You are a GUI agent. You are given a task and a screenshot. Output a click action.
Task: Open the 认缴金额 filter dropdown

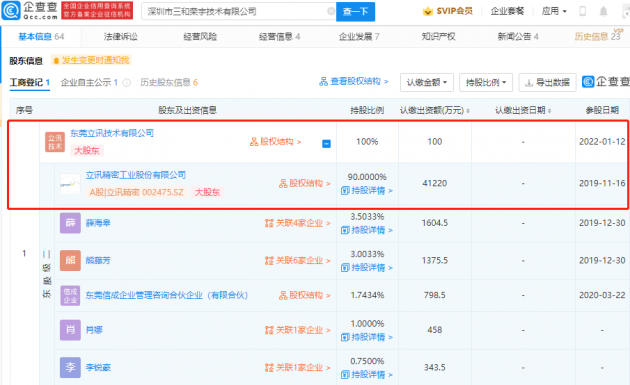(x=427, y=82)
